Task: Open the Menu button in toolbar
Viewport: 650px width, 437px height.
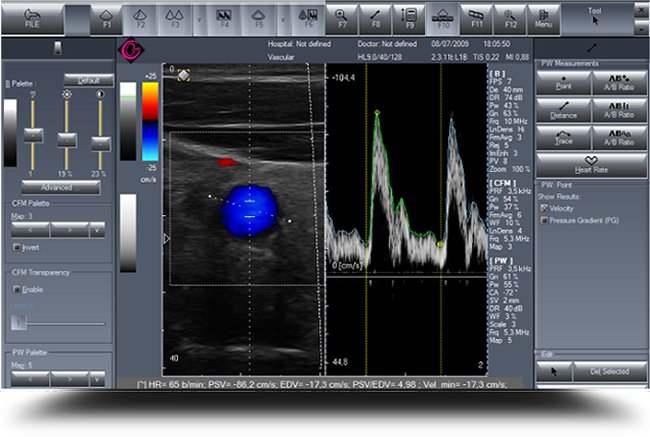Action: click(545, 16)
